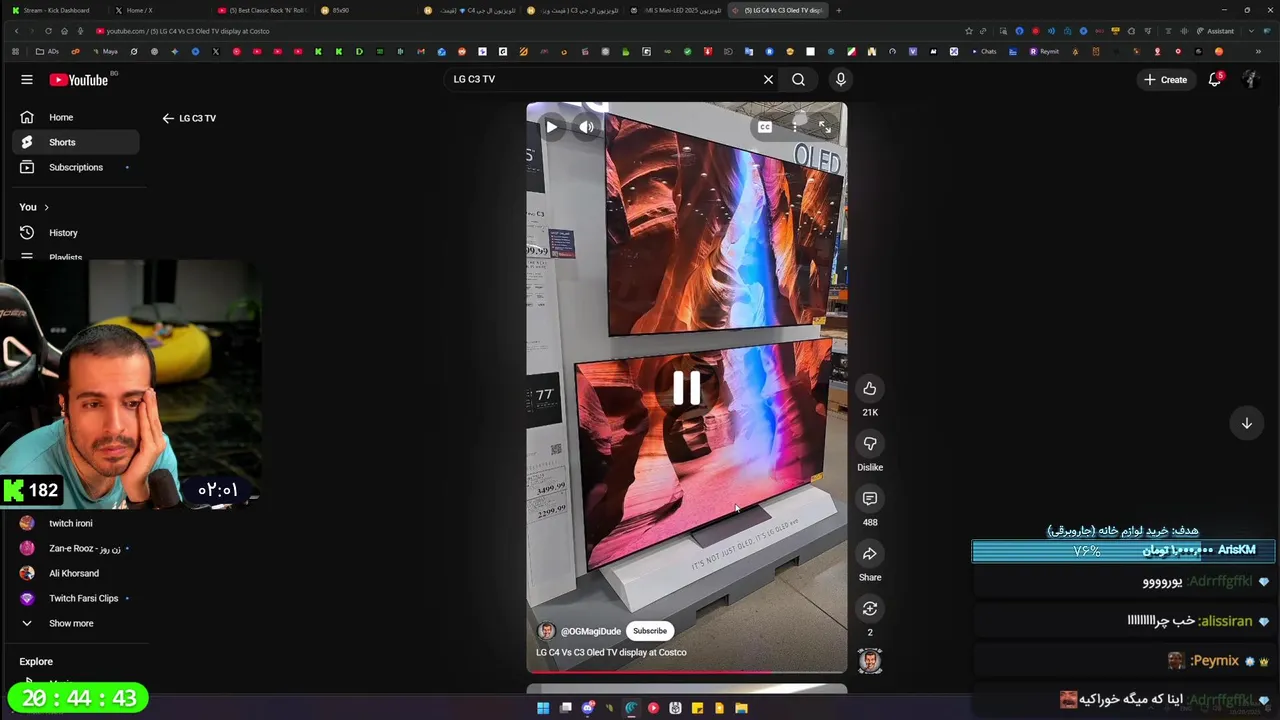
Task: Open @OGMagiDude channel link
Action: (590, 631)
